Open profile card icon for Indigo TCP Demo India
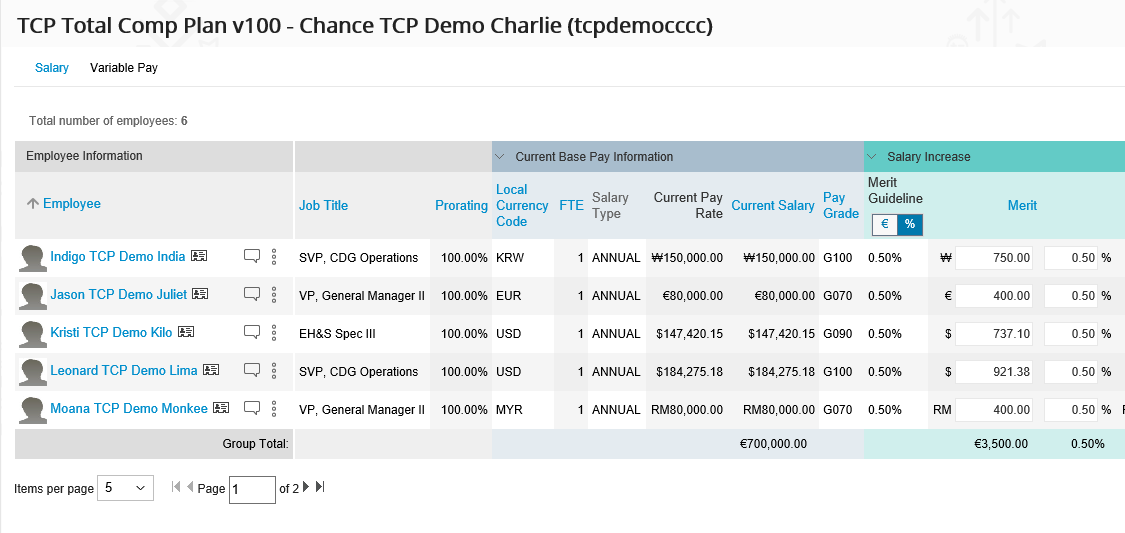1125x533 pixels. click(x=200, y=257)
